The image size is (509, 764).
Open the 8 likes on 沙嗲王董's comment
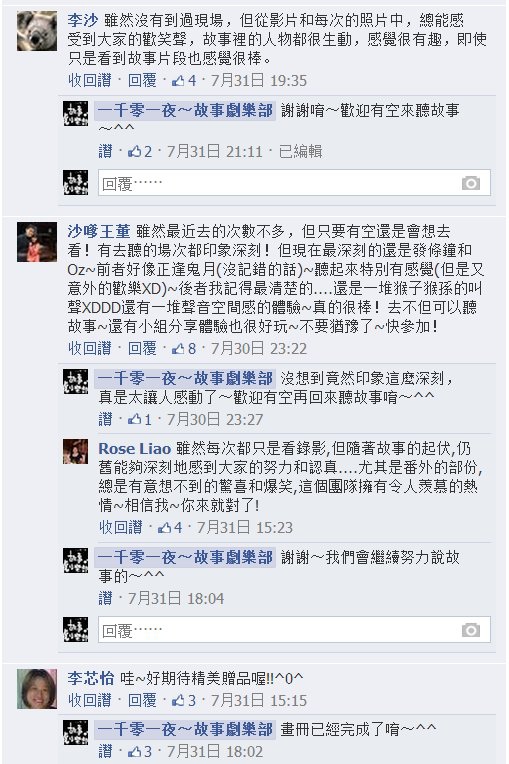(x=185, y=348)
